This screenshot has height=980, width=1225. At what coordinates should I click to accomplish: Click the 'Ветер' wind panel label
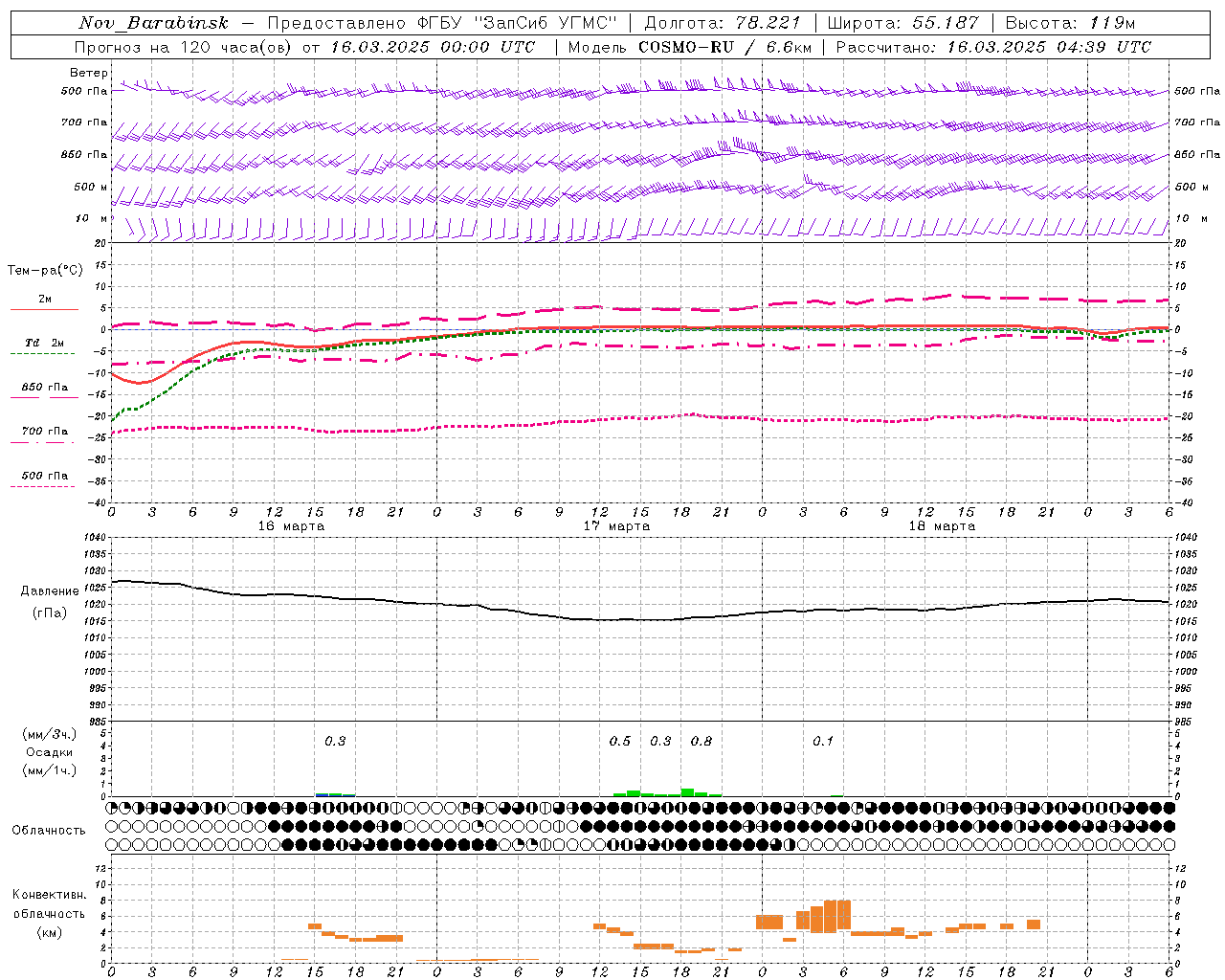[89, 73]
